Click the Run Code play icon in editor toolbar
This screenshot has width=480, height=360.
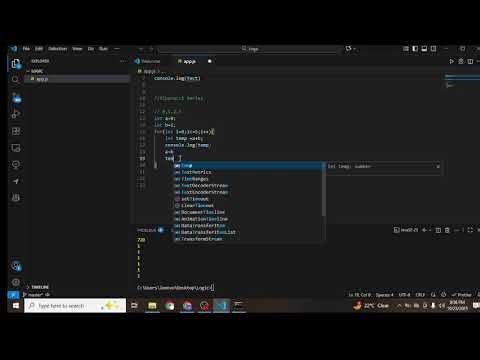tap(451, 61)
